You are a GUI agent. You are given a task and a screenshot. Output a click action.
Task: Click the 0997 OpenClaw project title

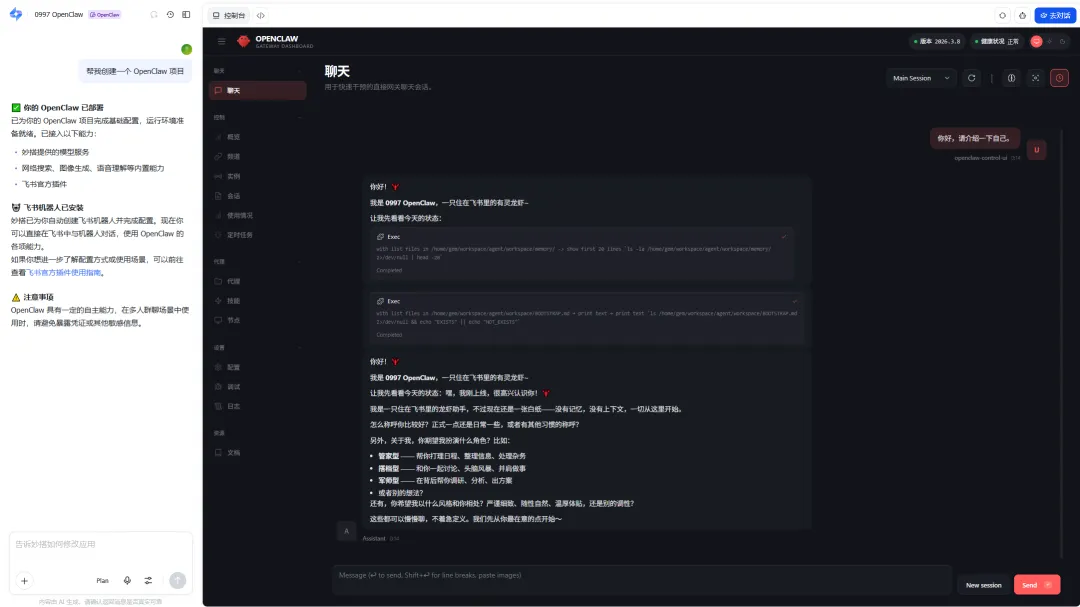59,14
